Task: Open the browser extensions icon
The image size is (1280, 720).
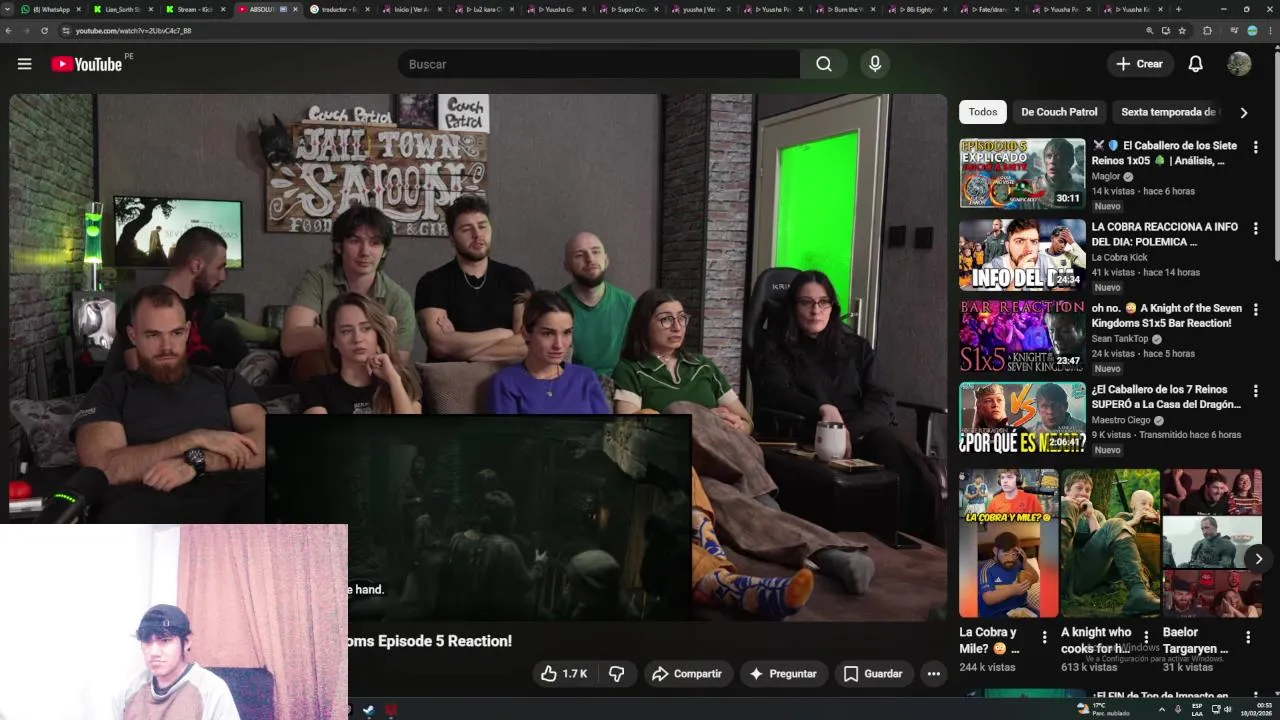Action: (1207, 31)
